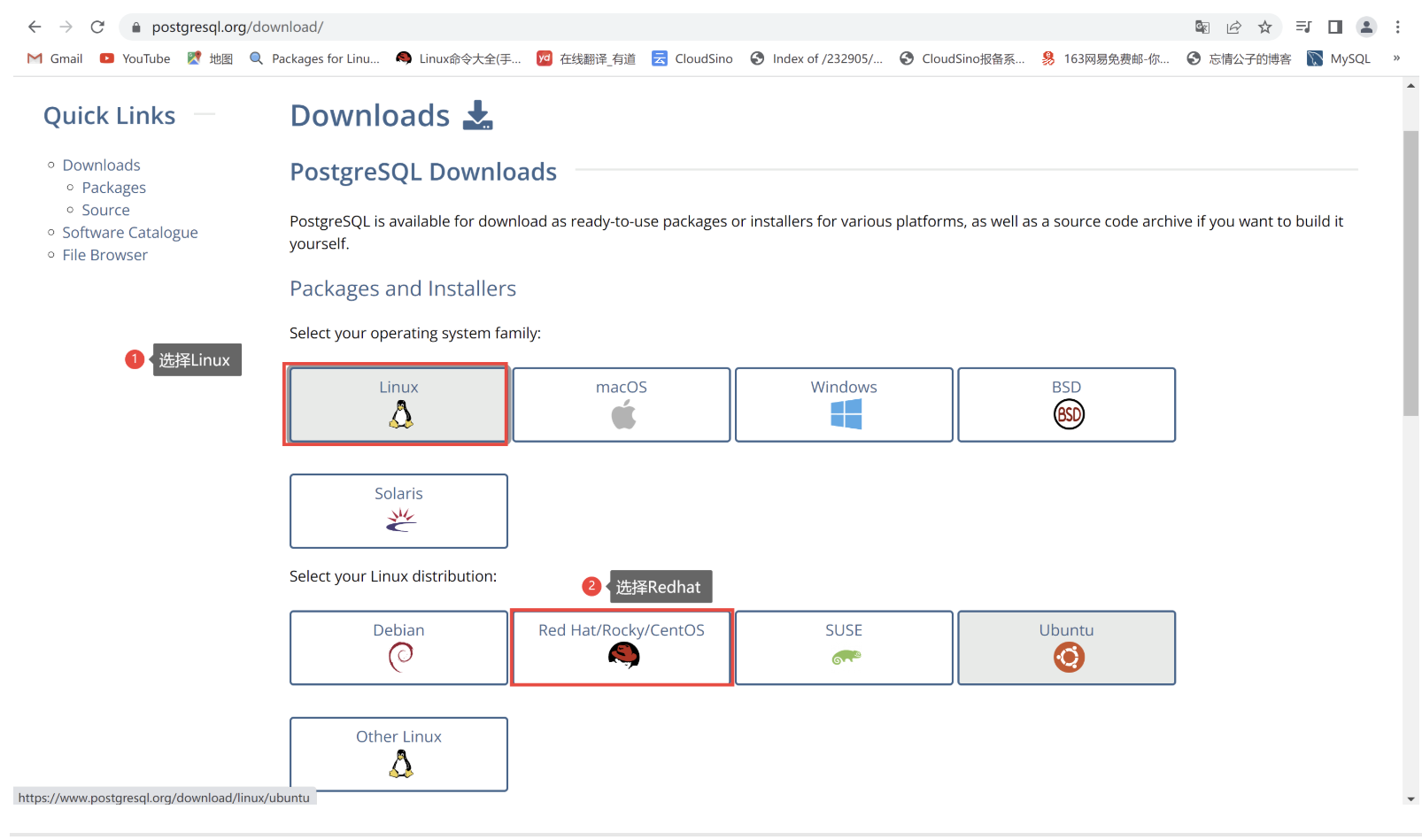The width and height of the screenshot is (1422, 840).
Task: Open Linux命令大全 bookmark
Action: point(459,58)
